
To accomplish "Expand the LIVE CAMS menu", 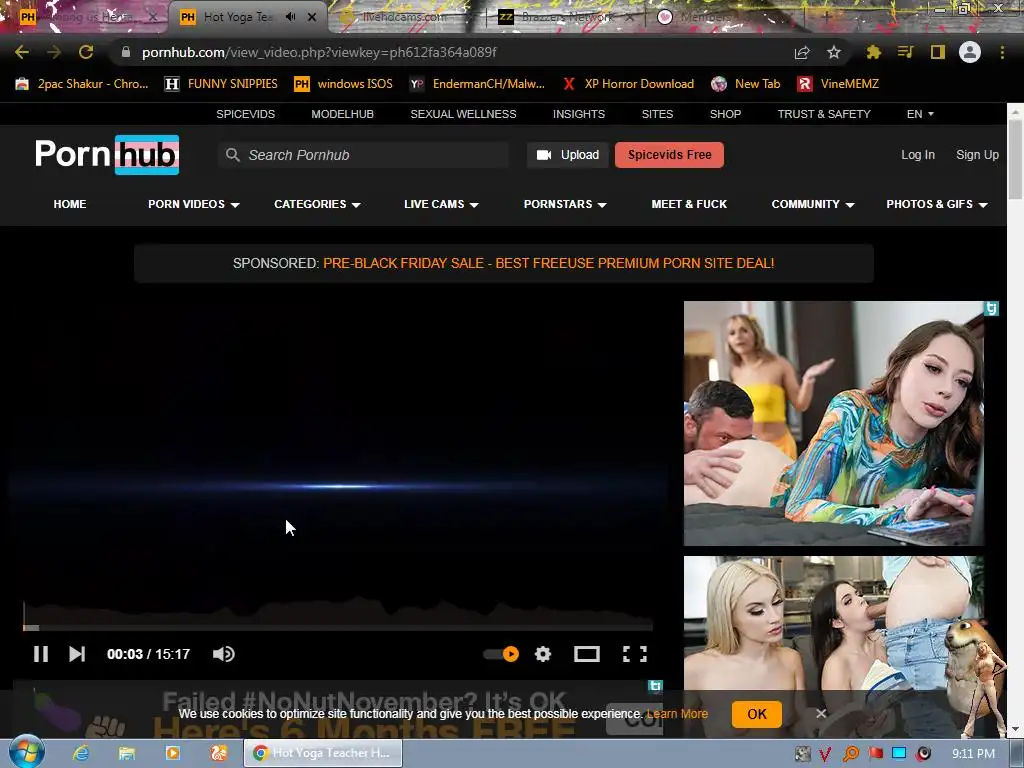I will [441, 204].
